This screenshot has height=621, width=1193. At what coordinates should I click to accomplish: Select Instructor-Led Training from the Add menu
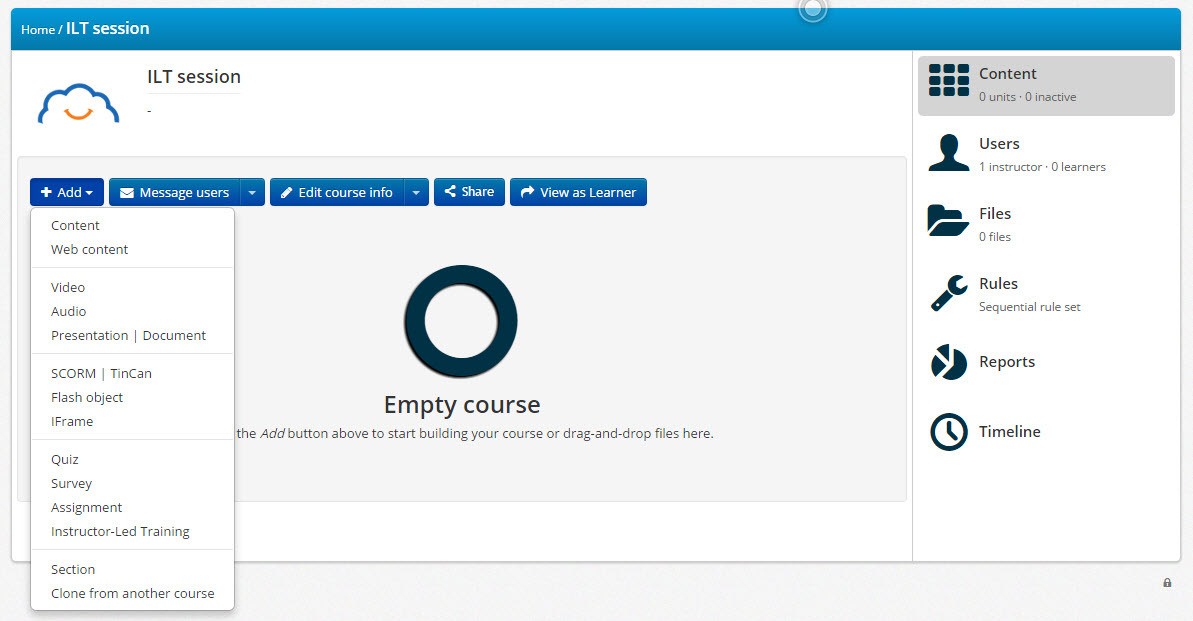tap(120, 532)
